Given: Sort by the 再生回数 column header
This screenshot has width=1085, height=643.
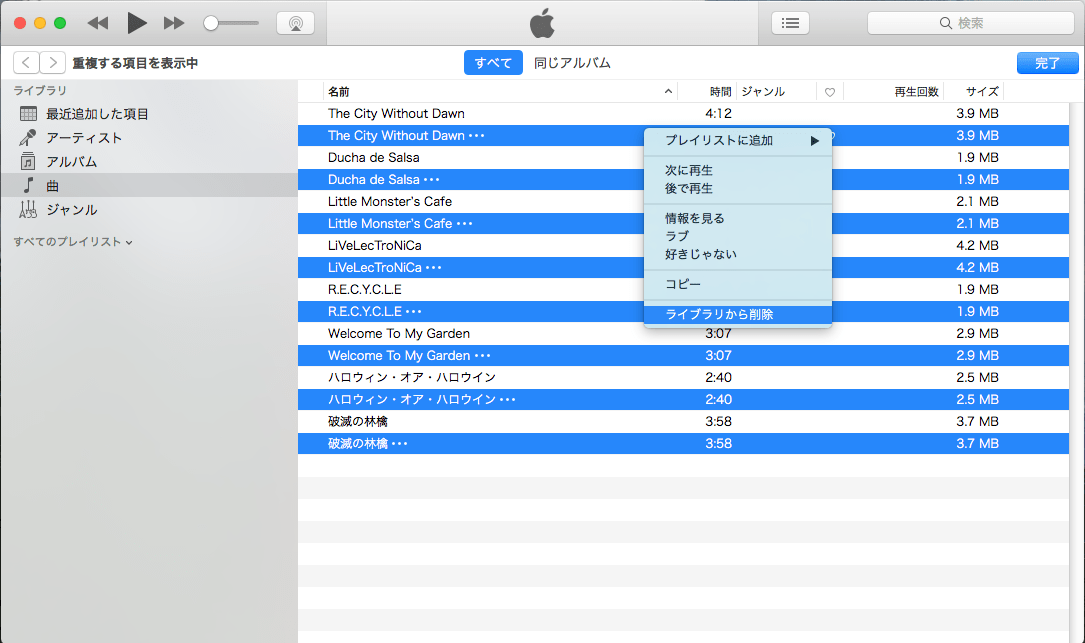Looking at the screenshot, I should (x=894, y=91).
